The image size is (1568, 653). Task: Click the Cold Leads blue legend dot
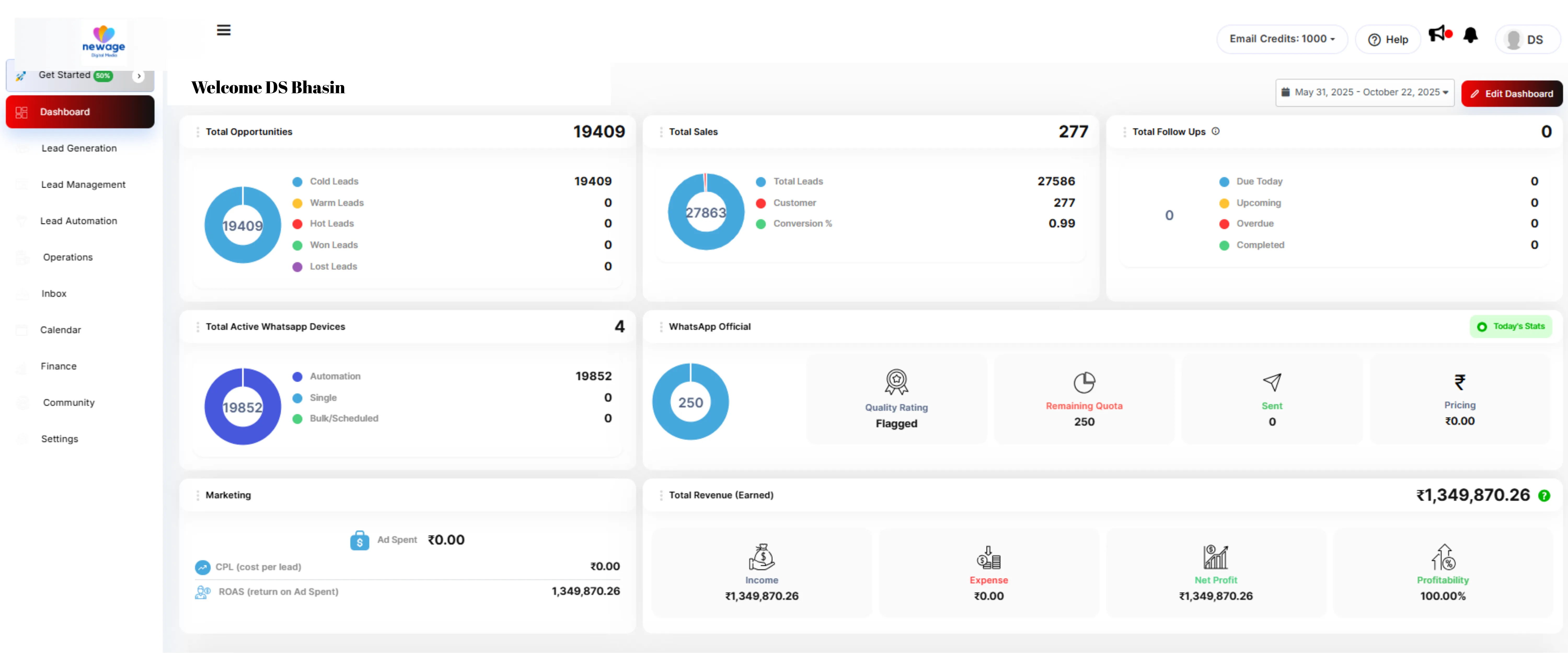point(297,182)
